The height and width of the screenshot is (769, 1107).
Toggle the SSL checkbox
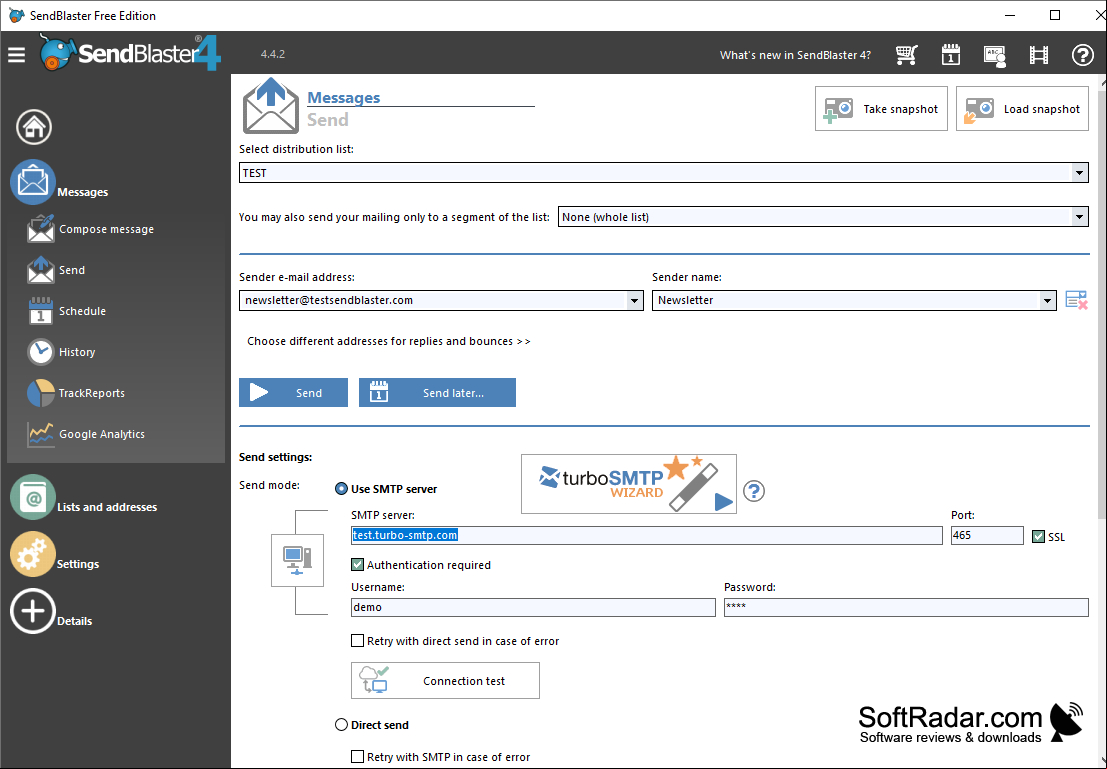[x=1038, y=537]
